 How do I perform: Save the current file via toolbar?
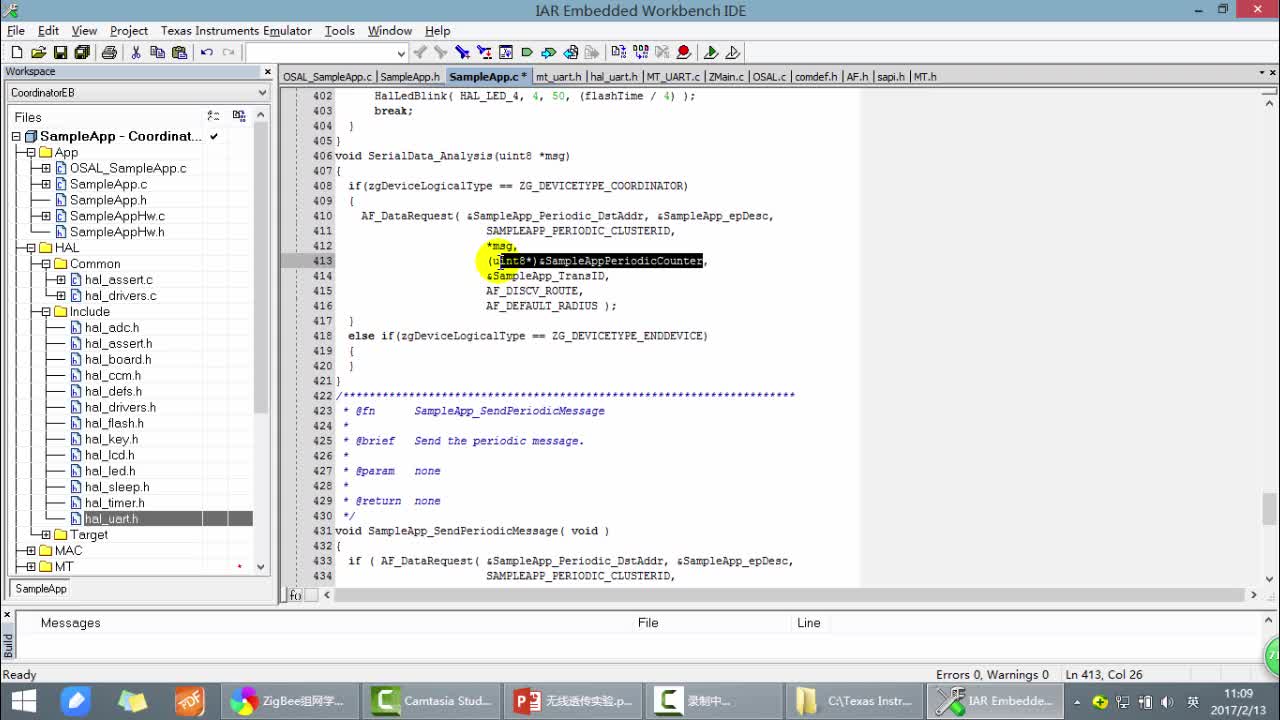tap(60, 52)
